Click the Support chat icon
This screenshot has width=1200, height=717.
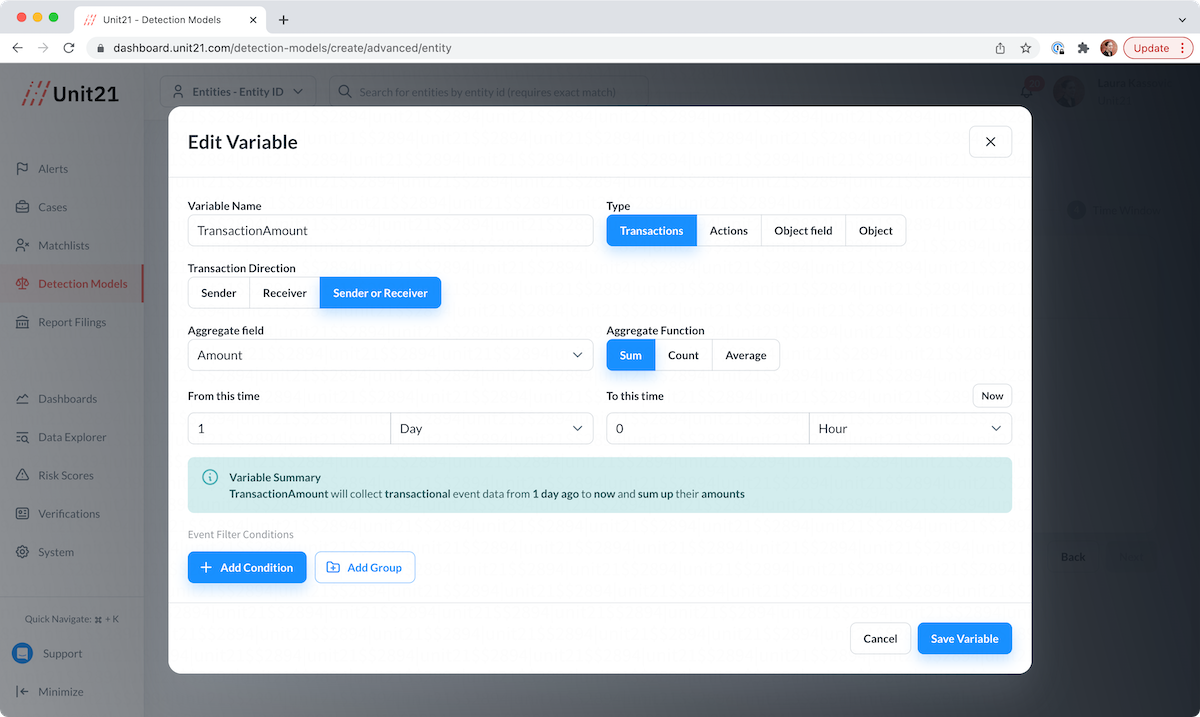(x=22, y=653)
